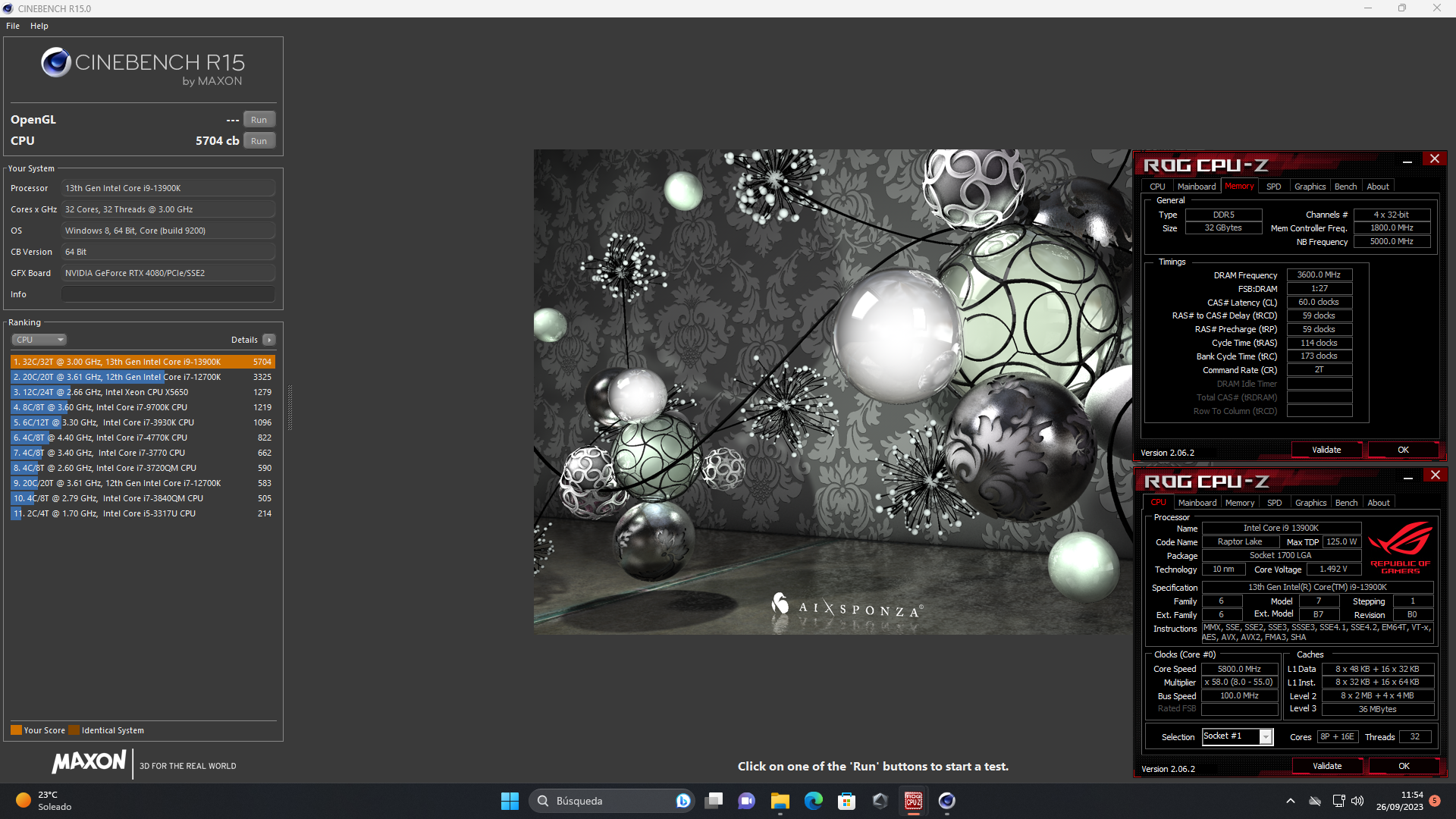Open the CPU tab in upper CPU-Z window
The image size is (1456, 819).
click(x=1157, y=187)
